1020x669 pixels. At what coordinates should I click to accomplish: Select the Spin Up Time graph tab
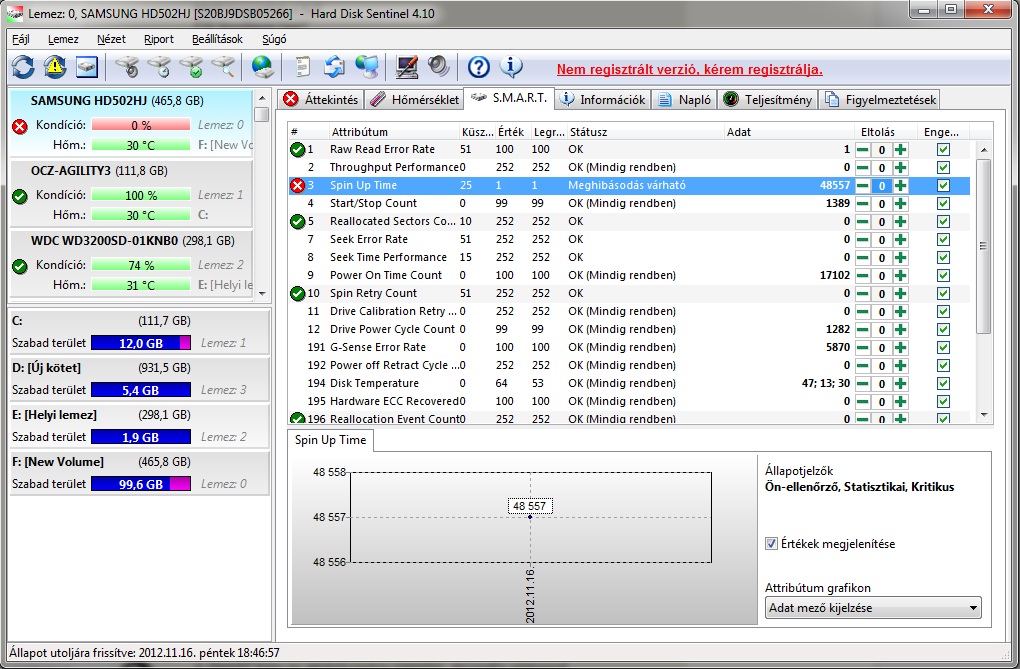point(330,440)
